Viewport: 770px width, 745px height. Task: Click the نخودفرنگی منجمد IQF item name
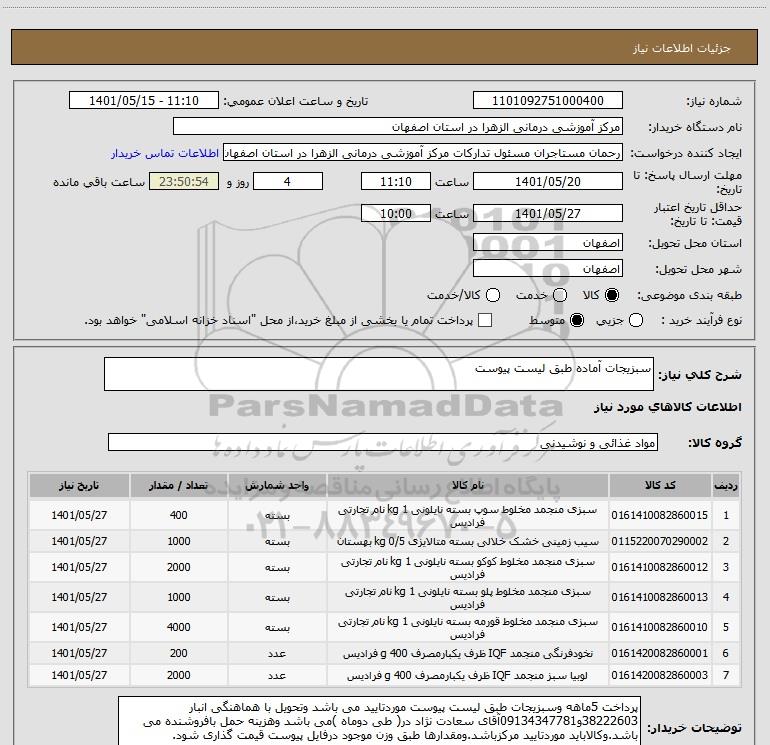tap(468, 654)
